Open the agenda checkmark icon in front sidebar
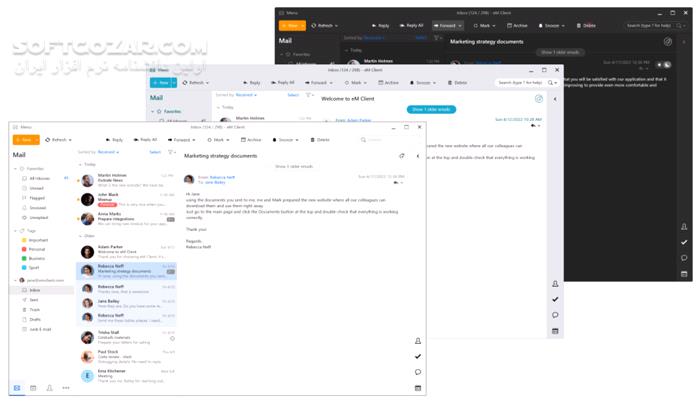 click(x=418, y=356)
